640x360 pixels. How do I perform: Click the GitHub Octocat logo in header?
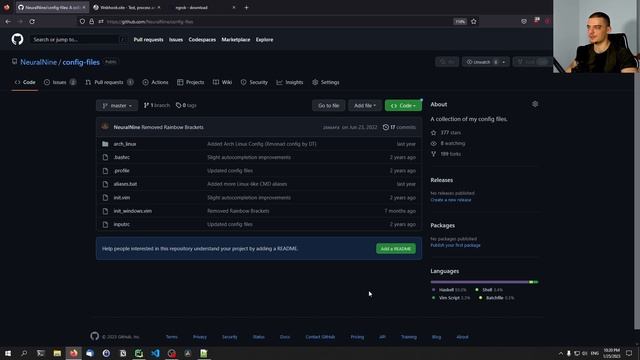tap(17, 40)
